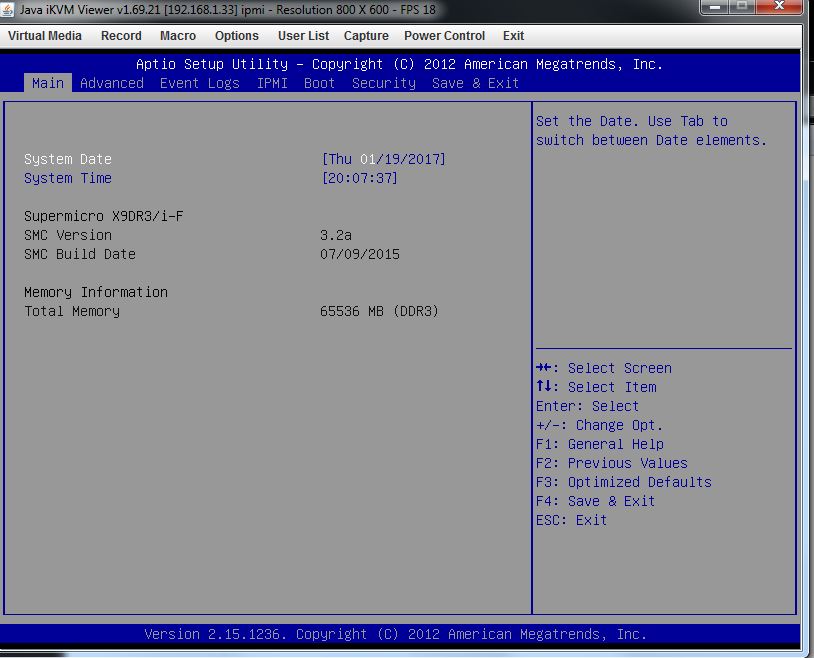Select the System Date value field
Screen dimensions: 814x658
[384, 160]
